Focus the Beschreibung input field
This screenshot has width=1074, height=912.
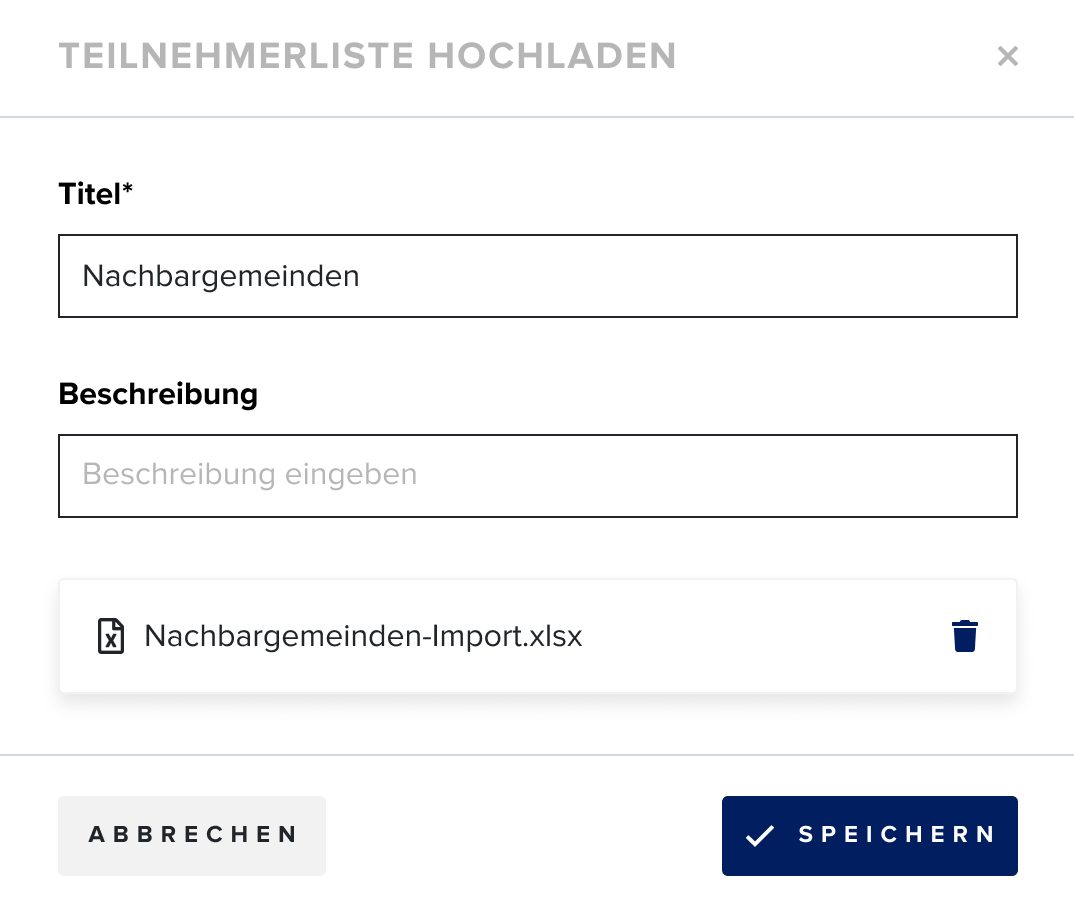pos(538,476)
